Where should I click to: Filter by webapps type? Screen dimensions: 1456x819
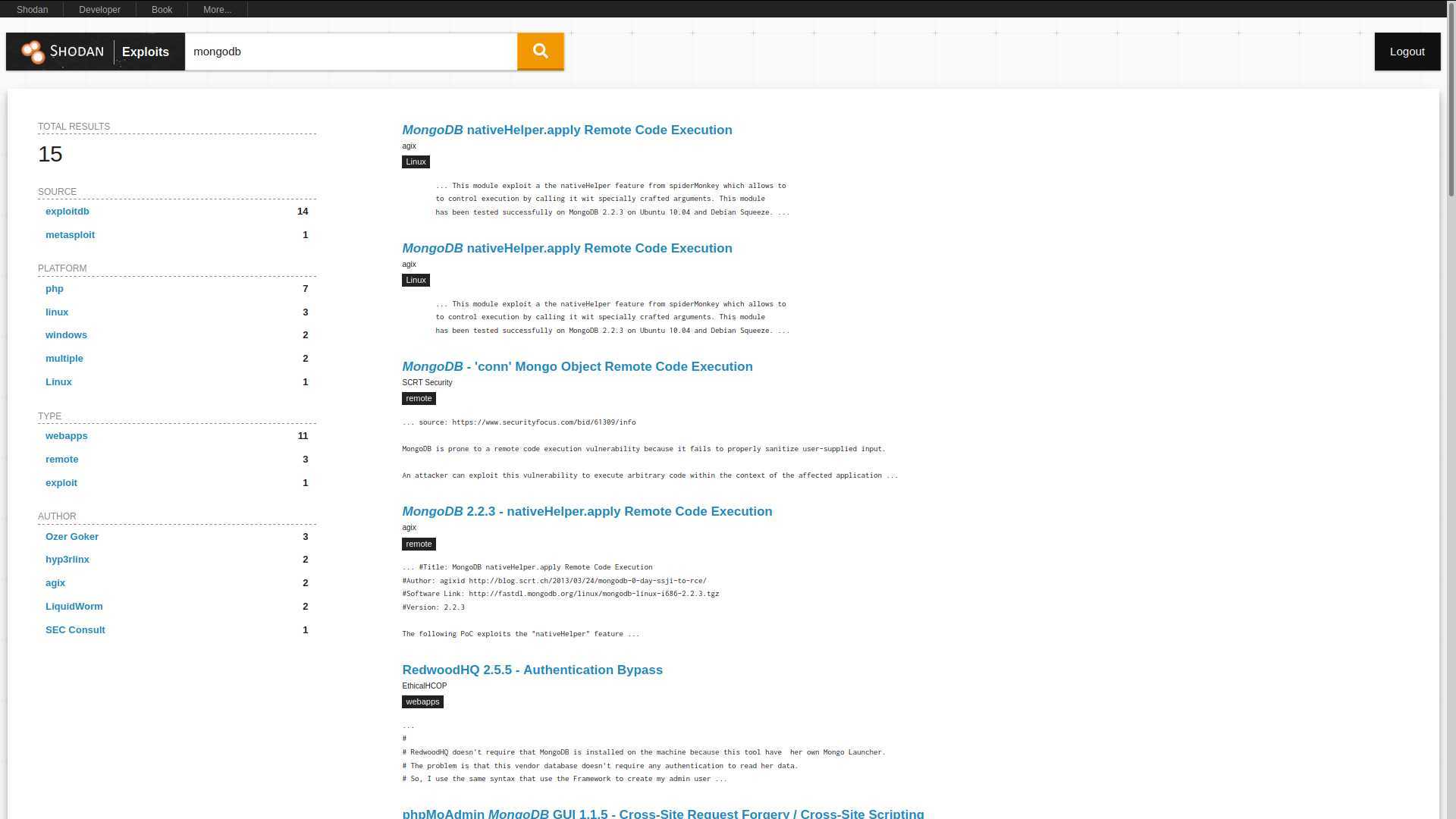[67, 436]
